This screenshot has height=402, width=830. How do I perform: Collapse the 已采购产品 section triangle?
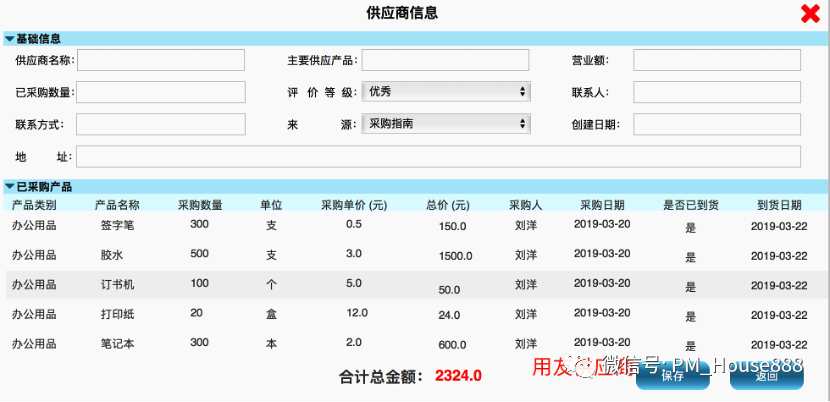click(x=10, y=187)
